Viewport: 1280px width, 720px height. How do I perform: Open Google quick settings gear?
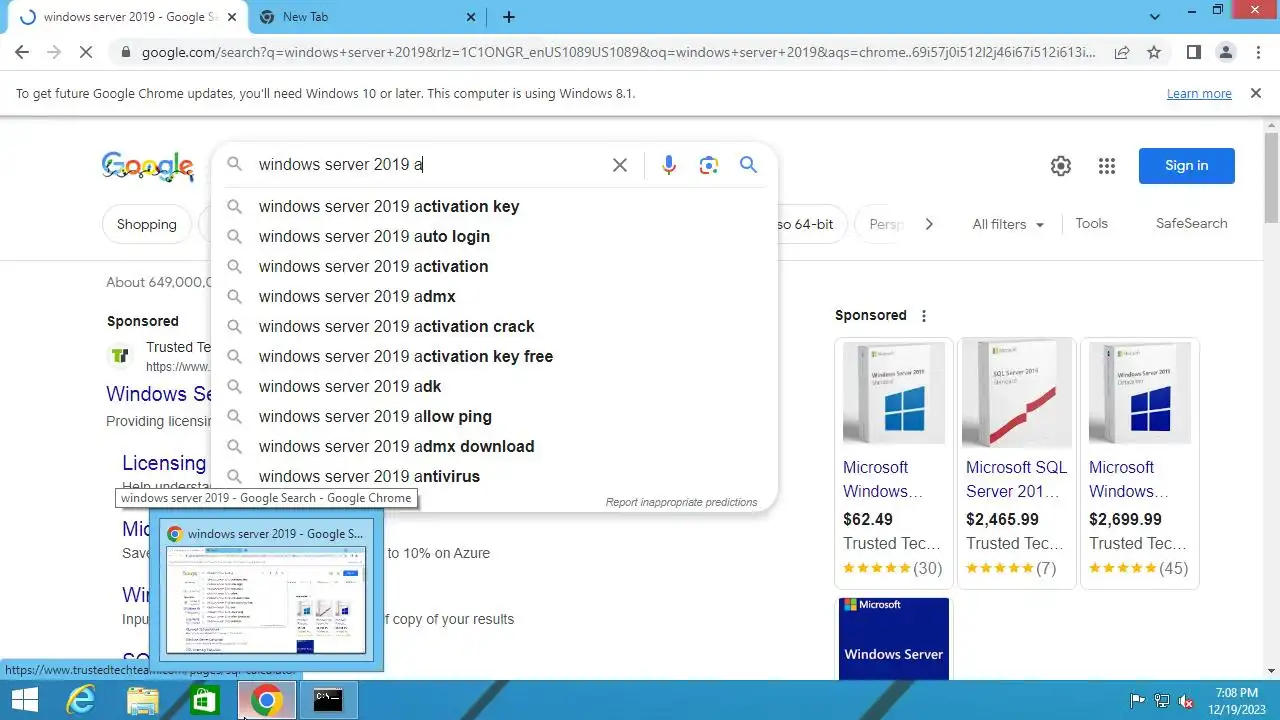coord(1061,166)
